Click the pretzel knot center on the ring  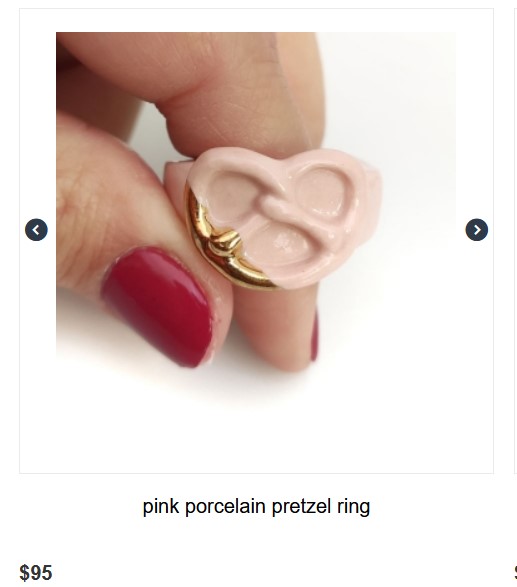point(270,205)
